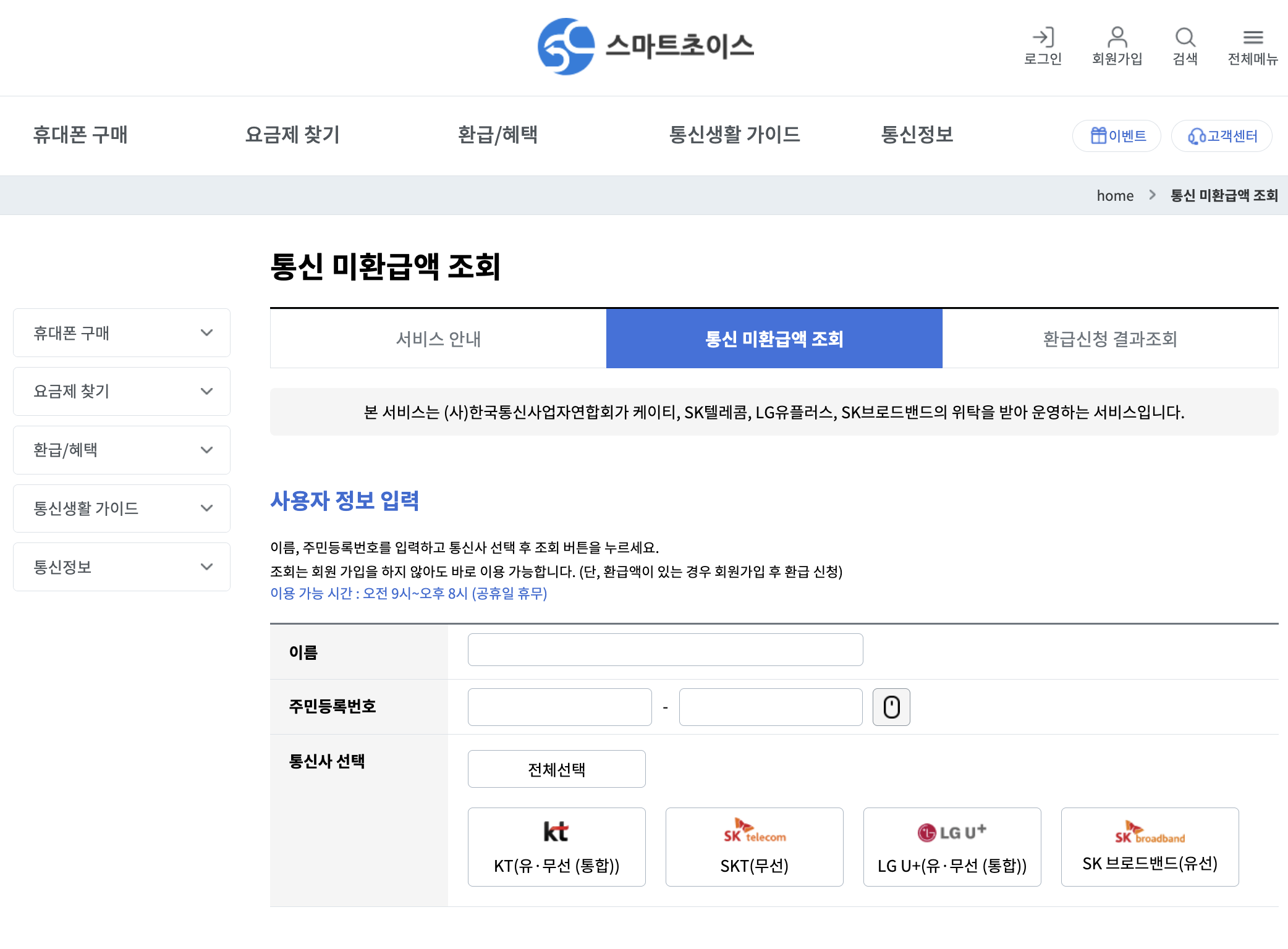Select the SK 브로드밴드(유선) carrier option

tap(1150, 847)
